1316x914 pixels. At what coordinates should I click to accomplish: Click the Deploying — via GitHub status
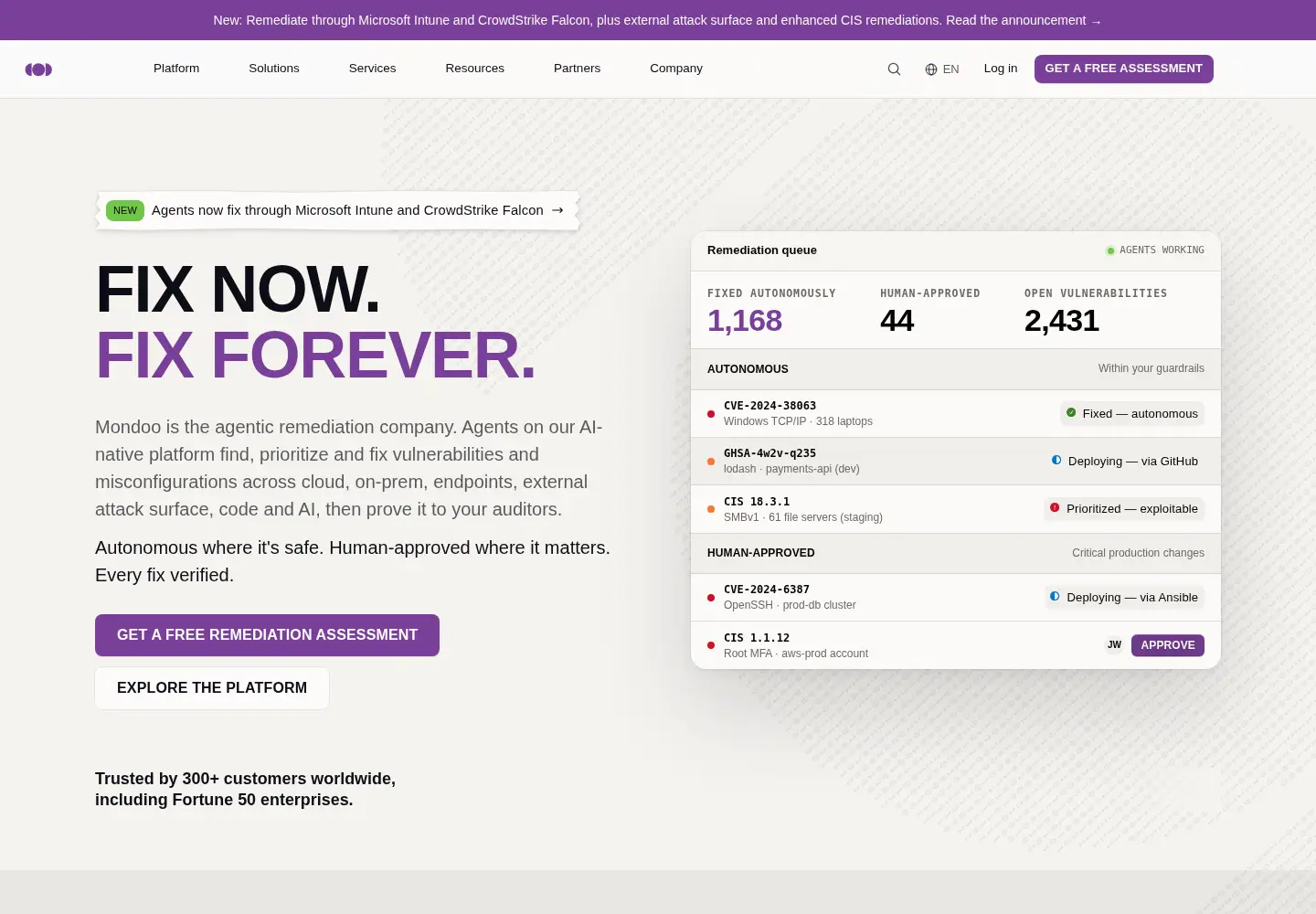(1126, 462)
